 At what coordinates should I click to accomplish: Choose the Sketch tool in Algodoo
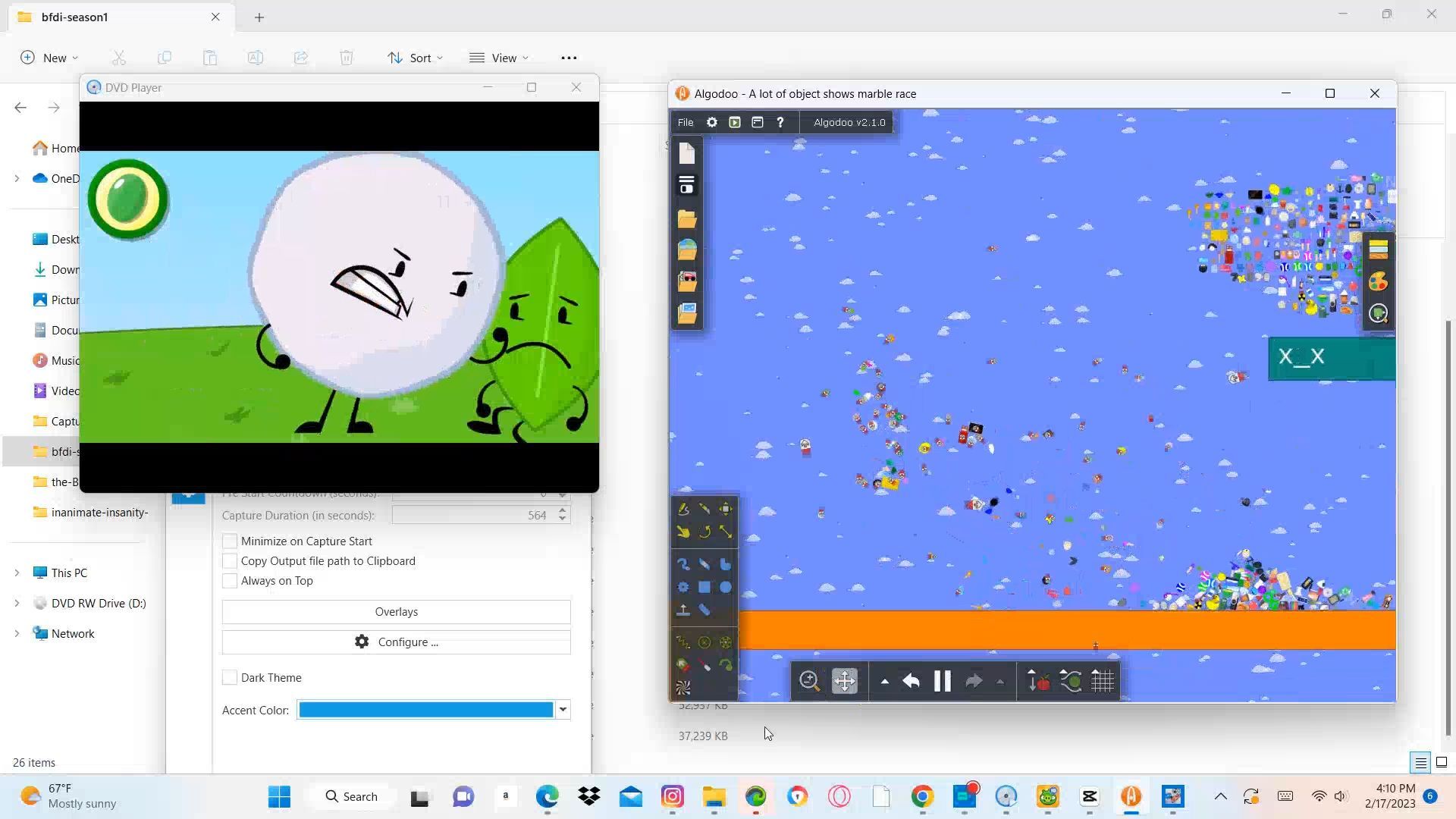point(683,510)
